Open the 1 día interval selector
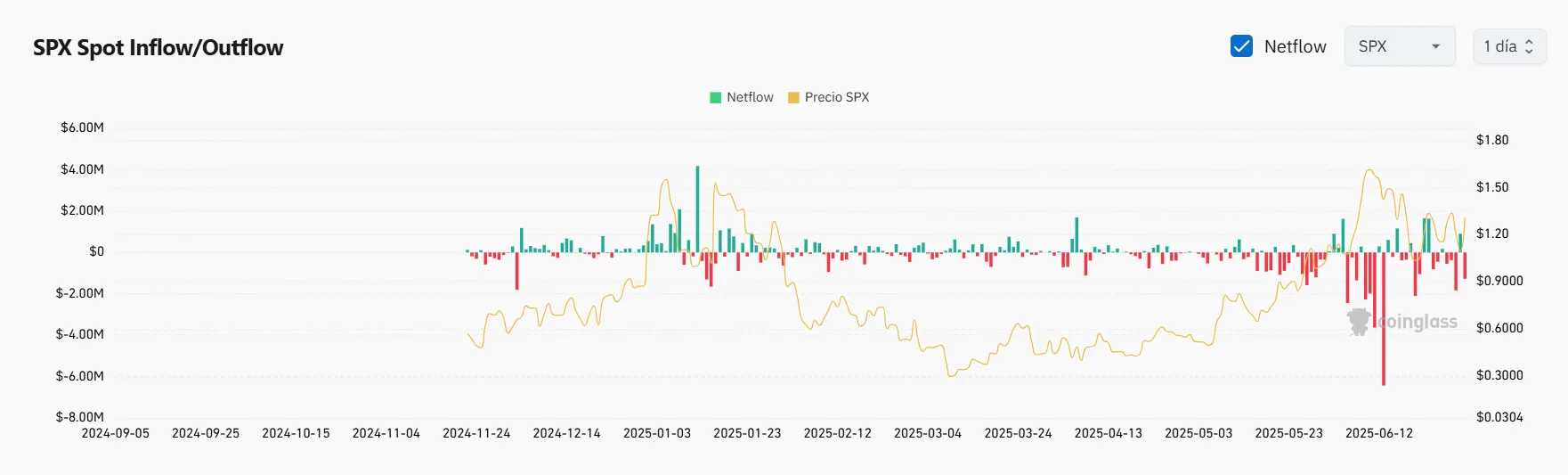Viewport: 1568px width, 475px height. pyautogui.click(x=1508, y=46)
